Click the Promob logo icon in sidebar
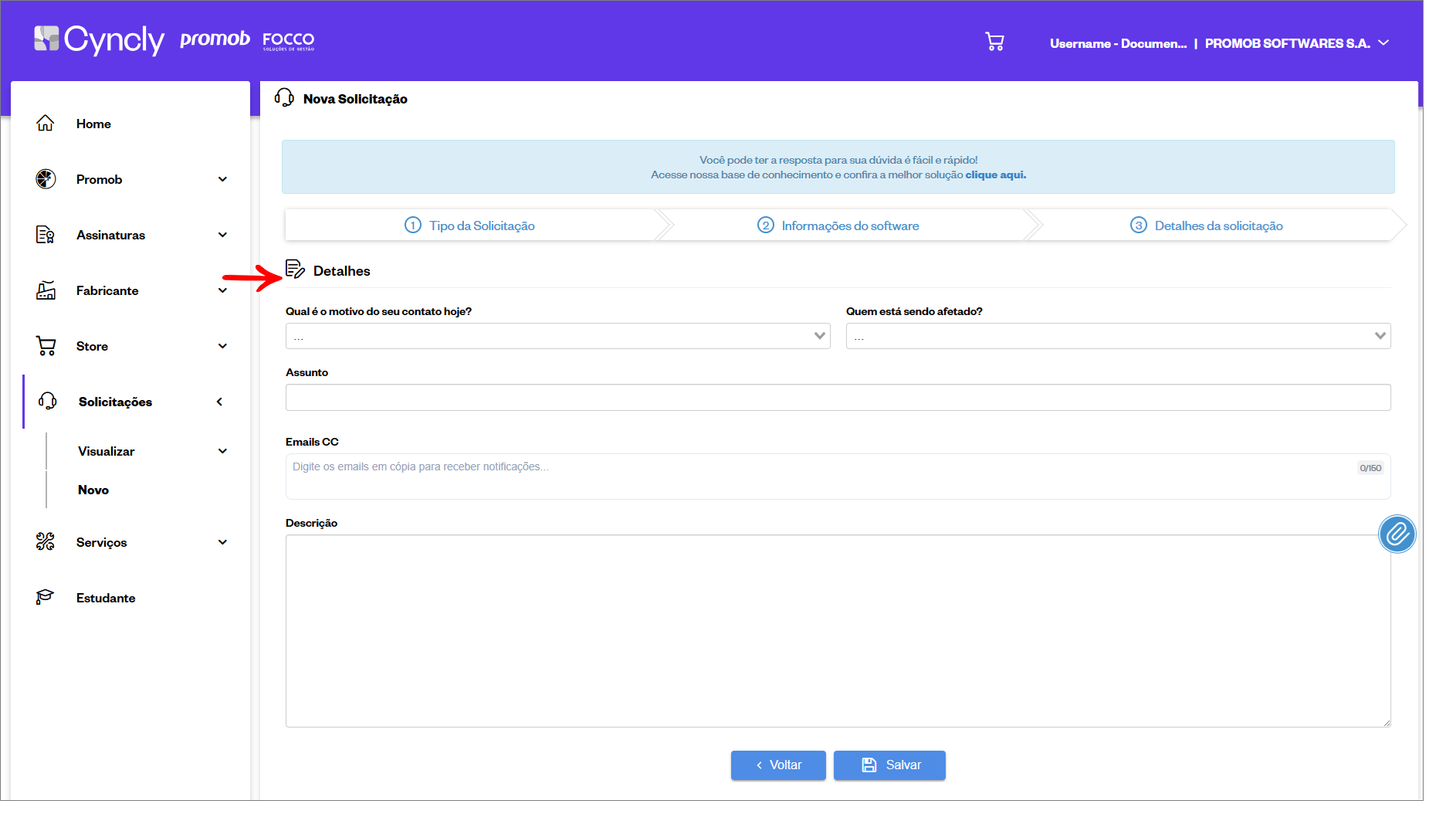 [x=46, y=179]
